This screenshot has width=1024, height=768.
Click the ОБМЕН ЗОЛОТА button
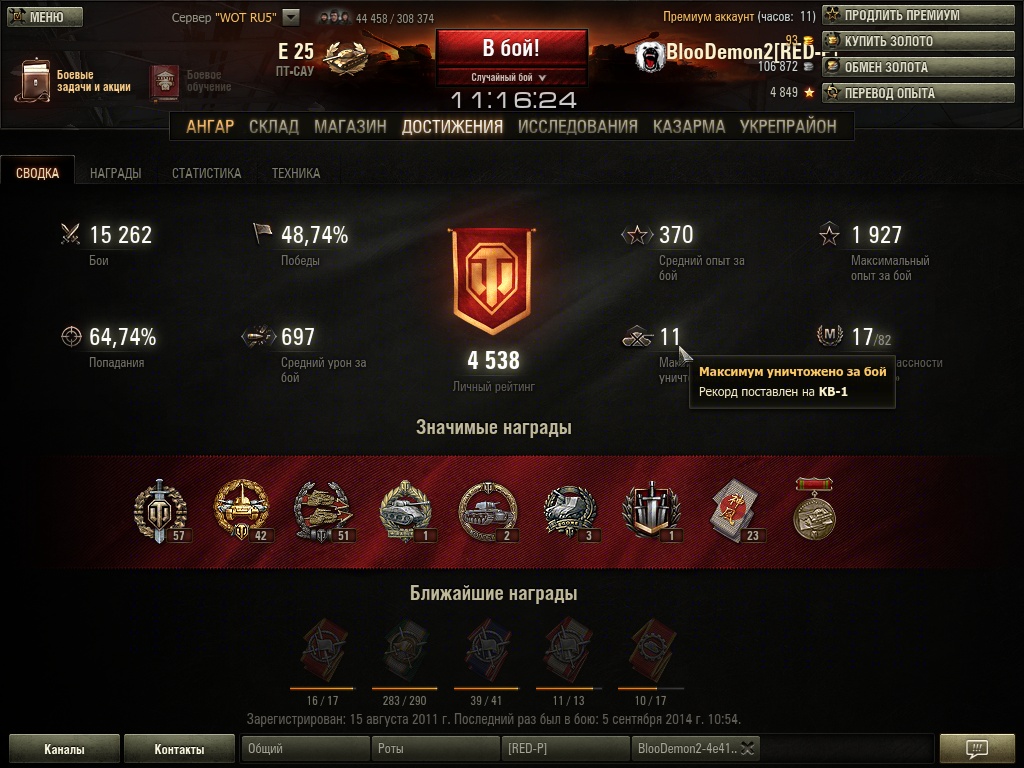(918, 67)
